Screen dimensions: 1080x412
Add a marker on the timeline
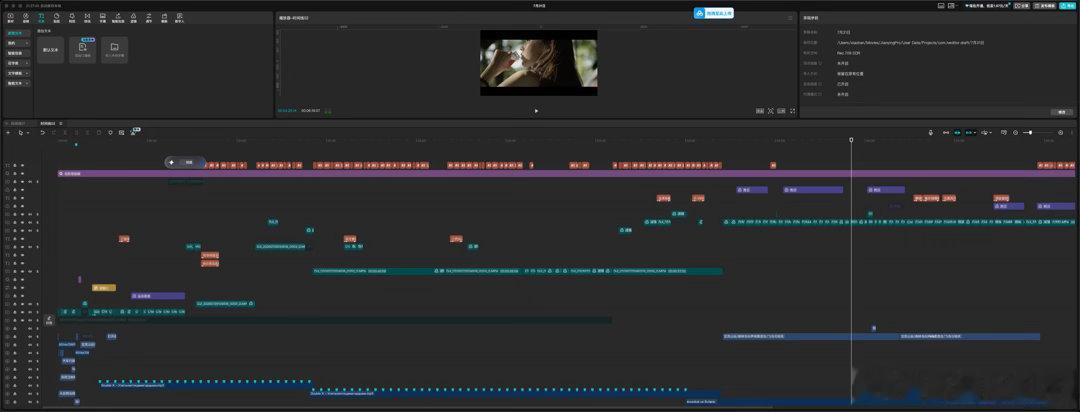110,132
